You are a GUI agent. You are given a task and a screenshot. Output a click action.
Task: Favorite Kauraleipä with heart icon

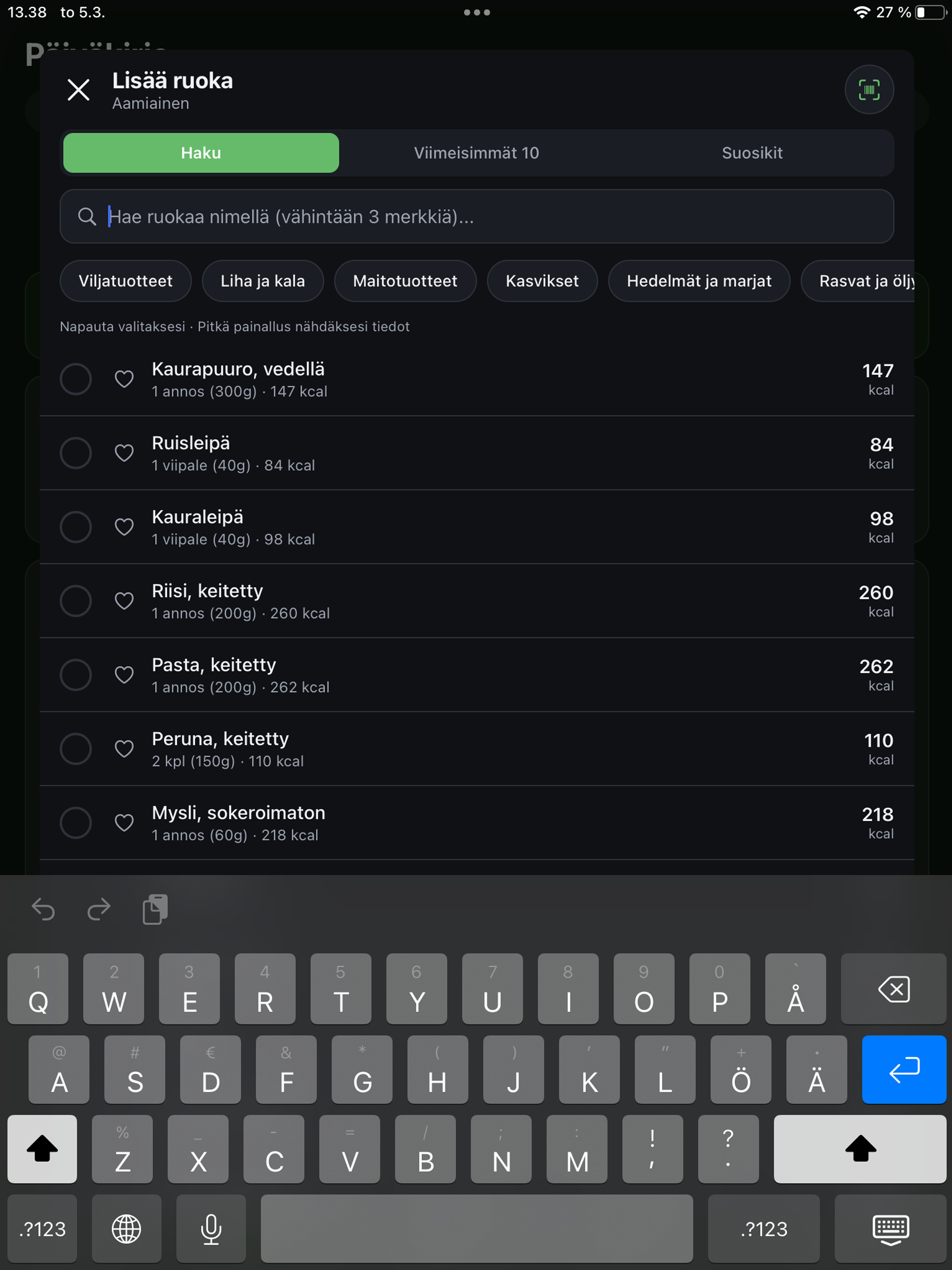click(x=125, y=527)
